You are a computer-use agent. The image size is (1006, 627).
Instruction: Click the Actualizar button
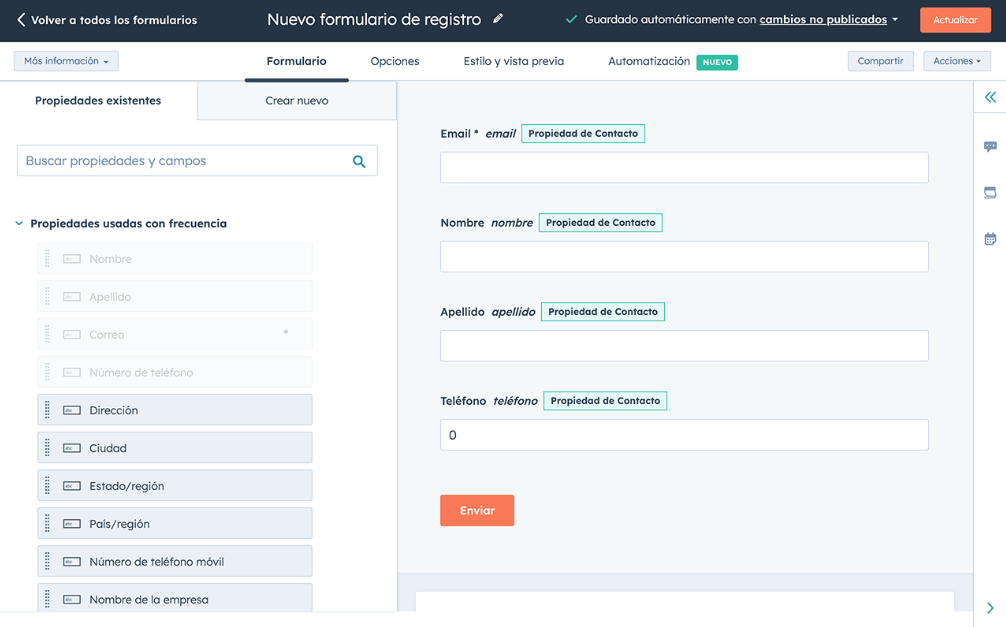955,19
